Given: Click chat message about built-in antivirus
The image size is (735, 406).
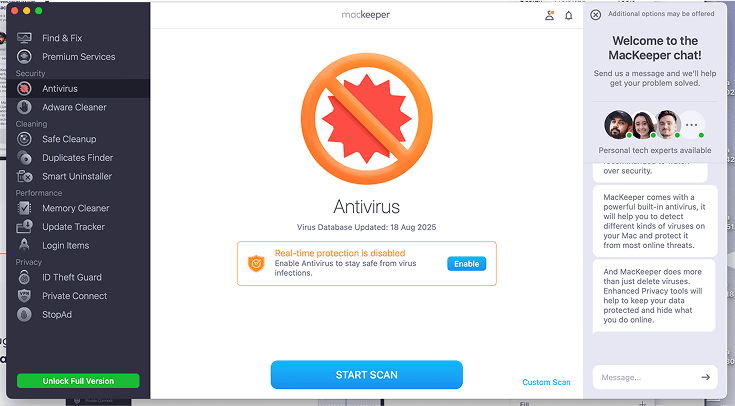Looking at the screenshot, I should 655,221.
